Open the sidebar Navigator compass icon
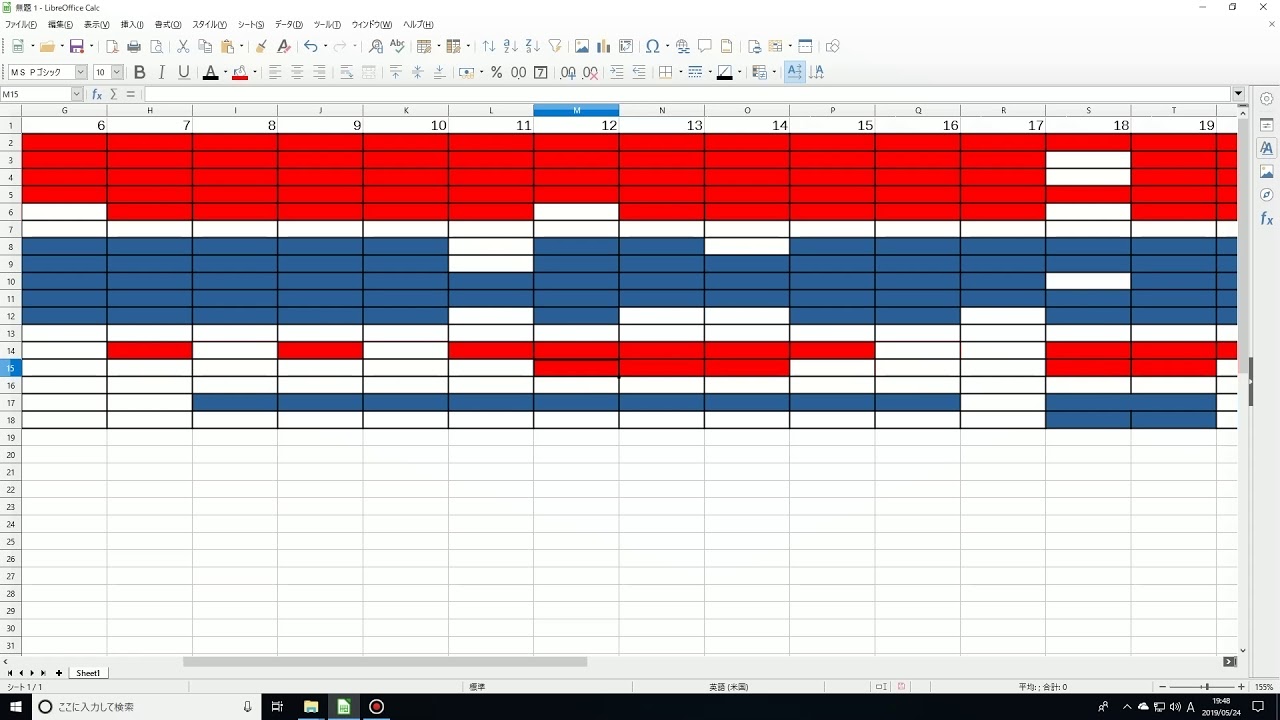This screenshot has height=720, width=1280. click(x=1266, y=195)
